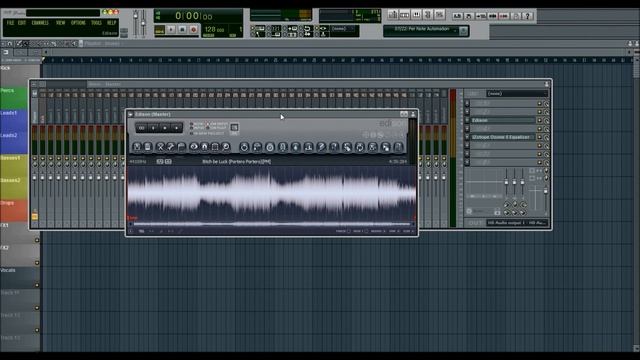Mute the FX1 playlist track
Screen dimensions: 640x360
tap(37, 240)
